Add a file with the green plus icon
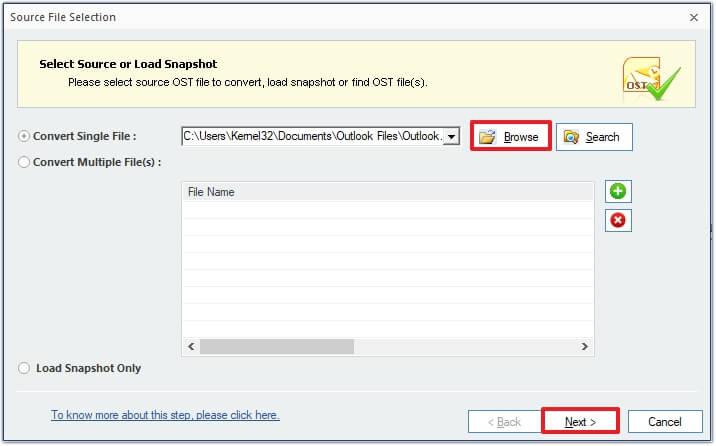The image size is (716, 446). click(618, 191)
